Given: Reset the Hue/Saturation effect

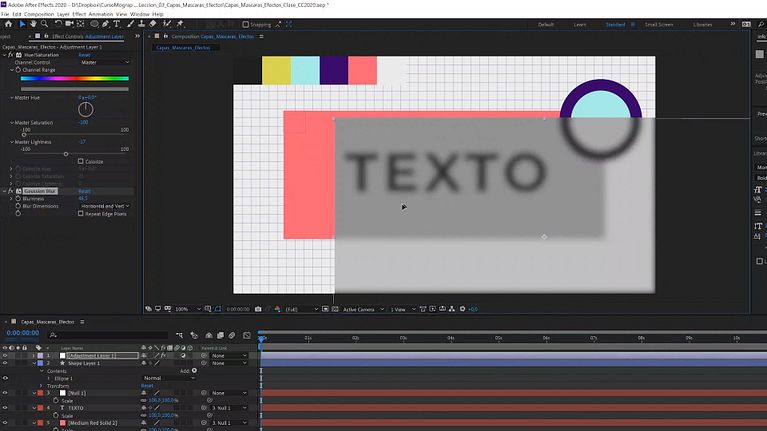Looking at the screenshot, I should (84, 55).
